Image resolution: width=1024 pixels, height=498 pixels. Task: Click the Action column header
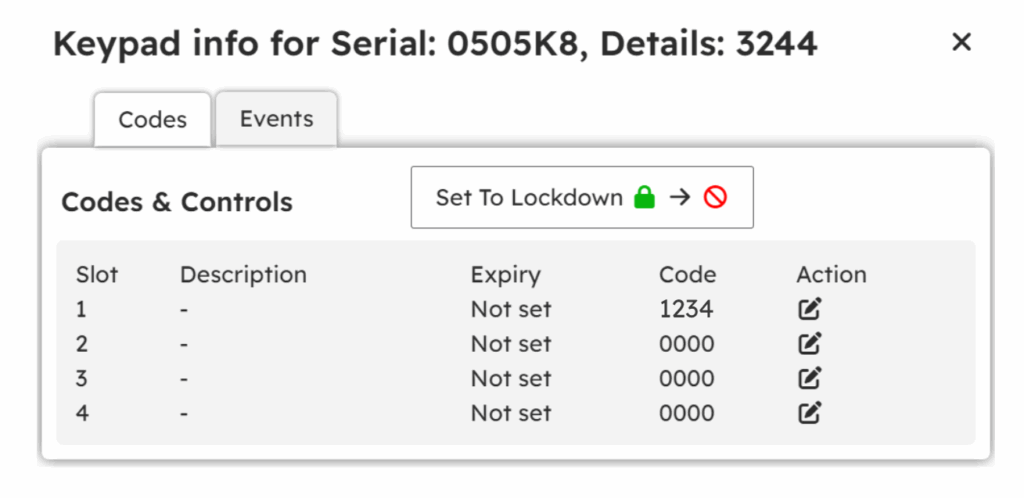831,275
